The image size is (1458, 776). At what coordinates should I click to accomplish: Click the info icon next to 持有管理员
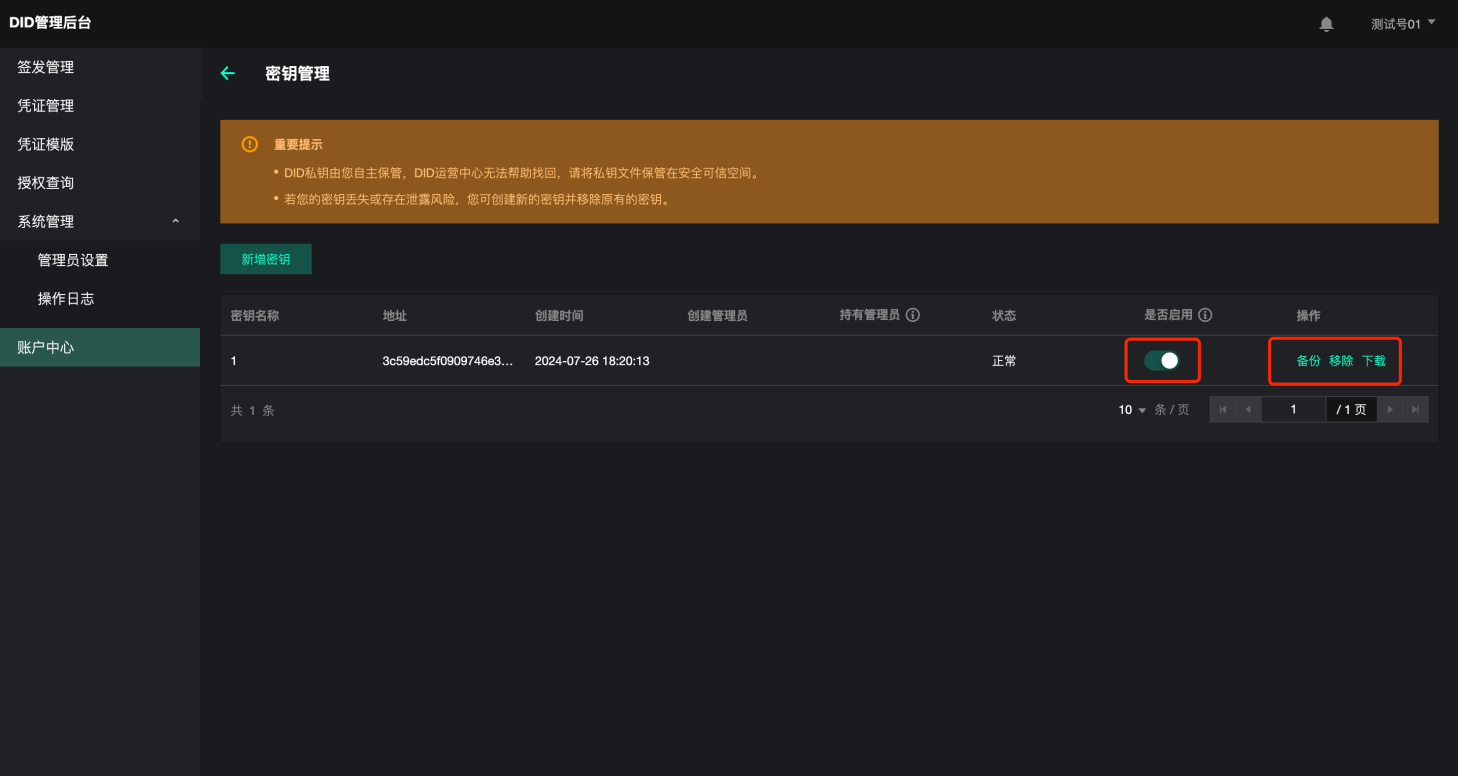[x=912, y=315]
